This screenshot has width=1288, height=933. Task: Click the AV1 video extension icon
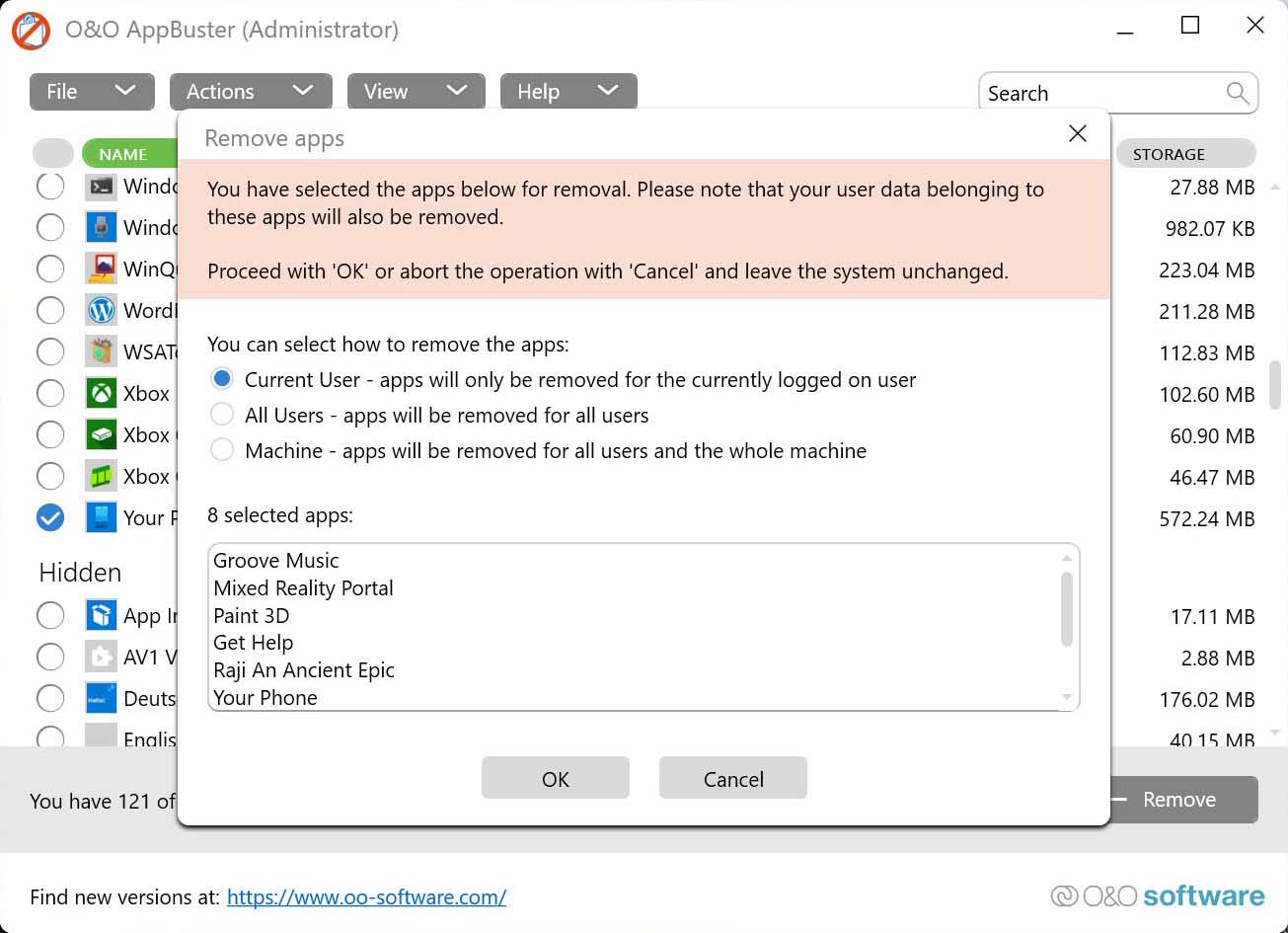[101, 657]
